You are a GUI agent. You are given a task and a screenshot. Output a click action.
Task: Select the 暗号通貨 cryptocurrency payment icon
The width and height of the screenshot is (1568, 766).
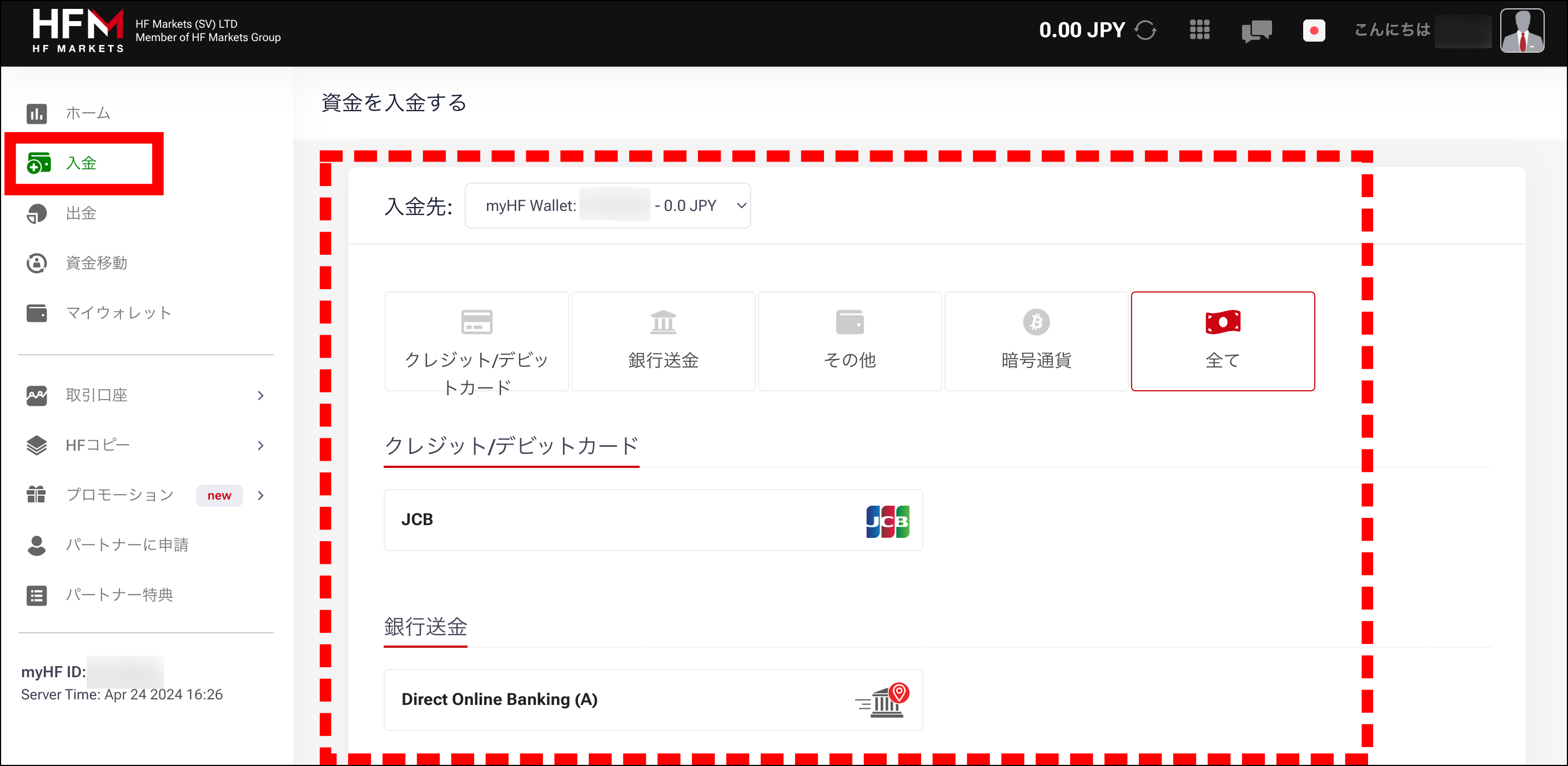[x=1036, y=341]
